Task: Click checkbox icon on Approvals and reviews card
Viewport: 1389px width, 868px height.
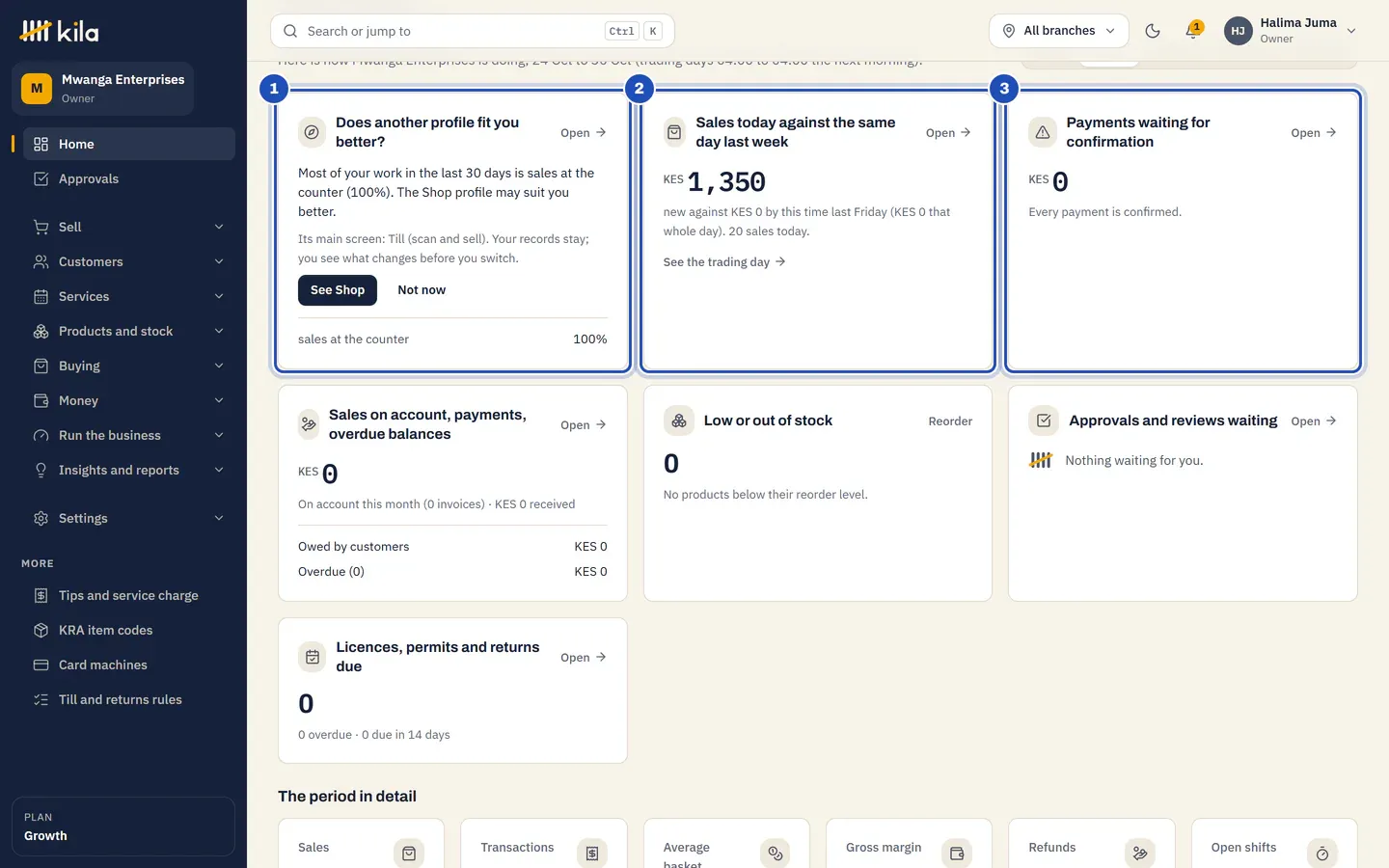Action: [x=1044, y=420]
